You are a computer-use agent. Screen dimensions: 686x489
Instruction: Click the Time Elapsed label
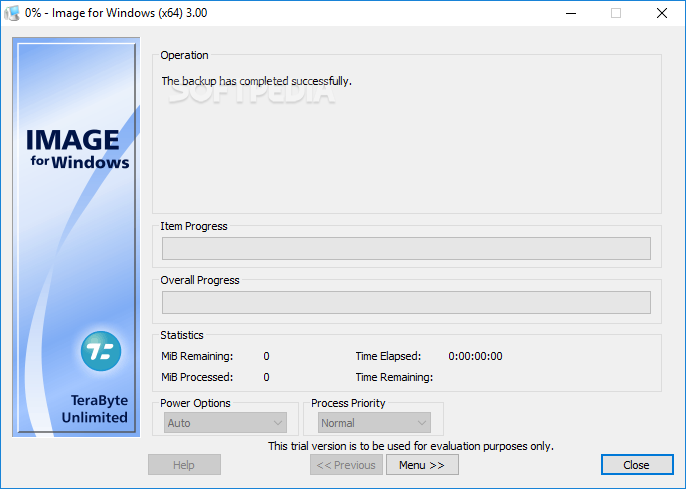[x=388, y=356]
